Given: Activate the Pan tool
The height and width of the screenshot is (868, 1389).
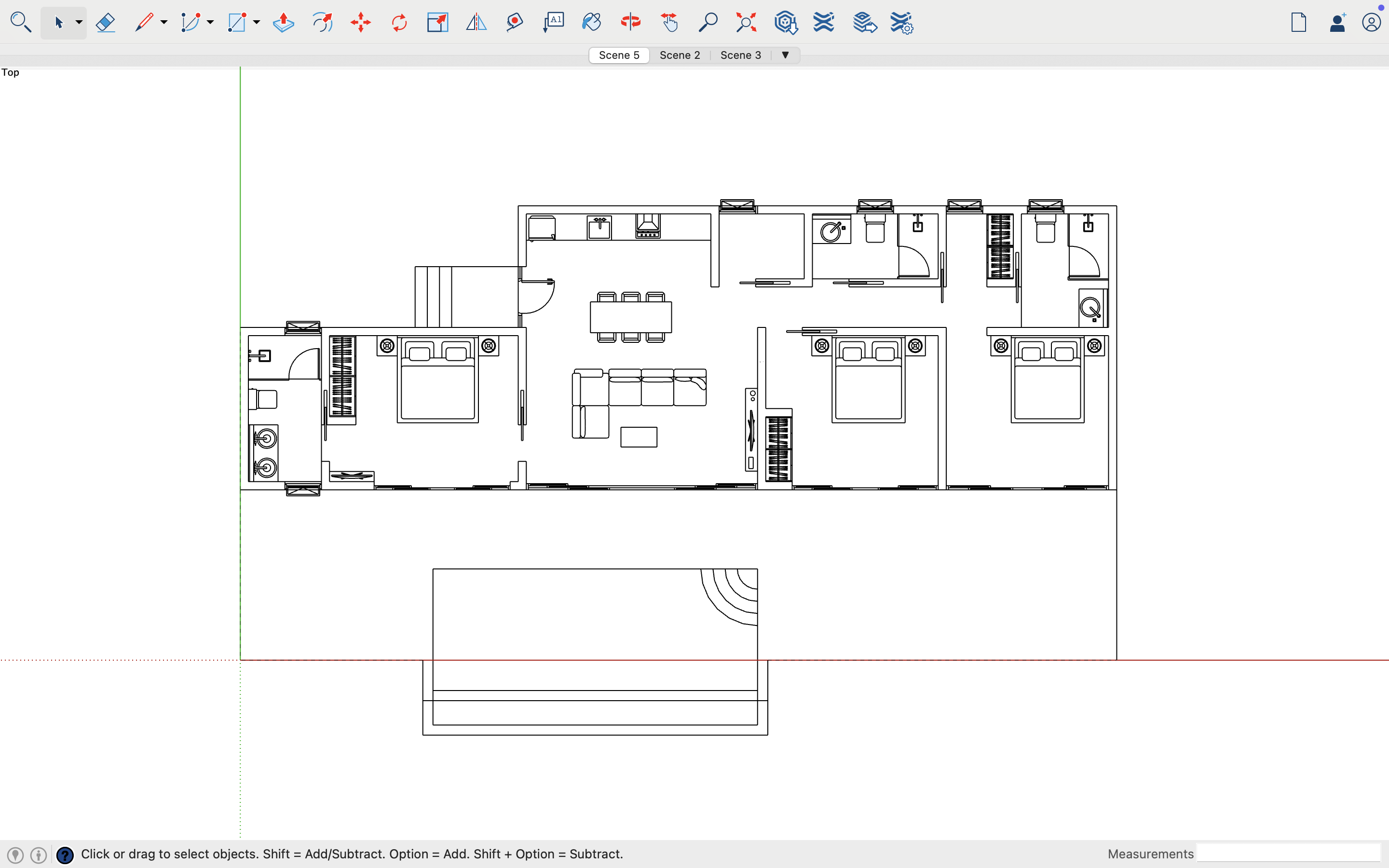Looking at the screenshot, I should (x=669, y=22).
